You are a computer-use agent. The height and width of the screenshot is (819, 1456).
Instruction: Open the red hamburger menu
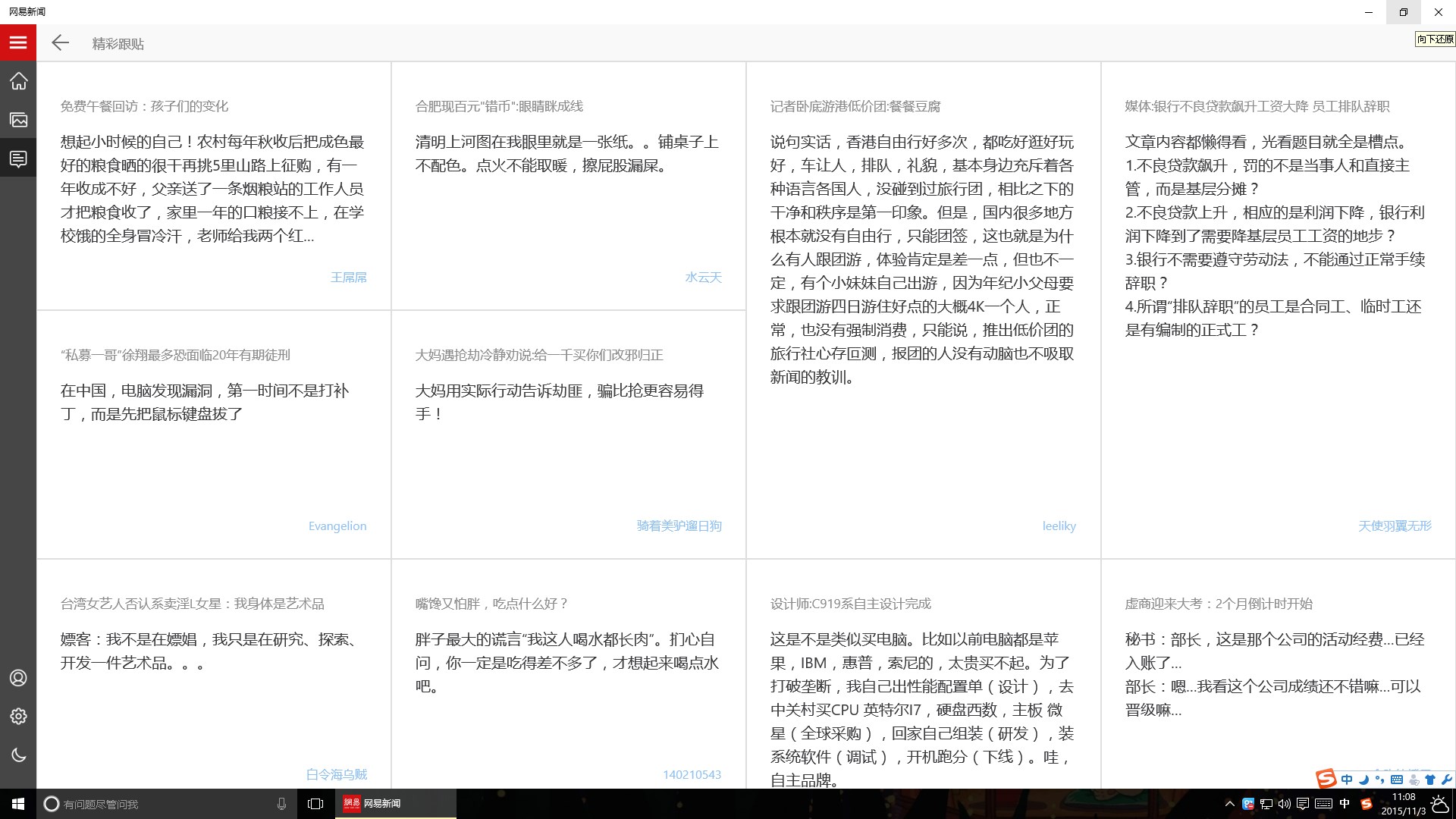18,43
